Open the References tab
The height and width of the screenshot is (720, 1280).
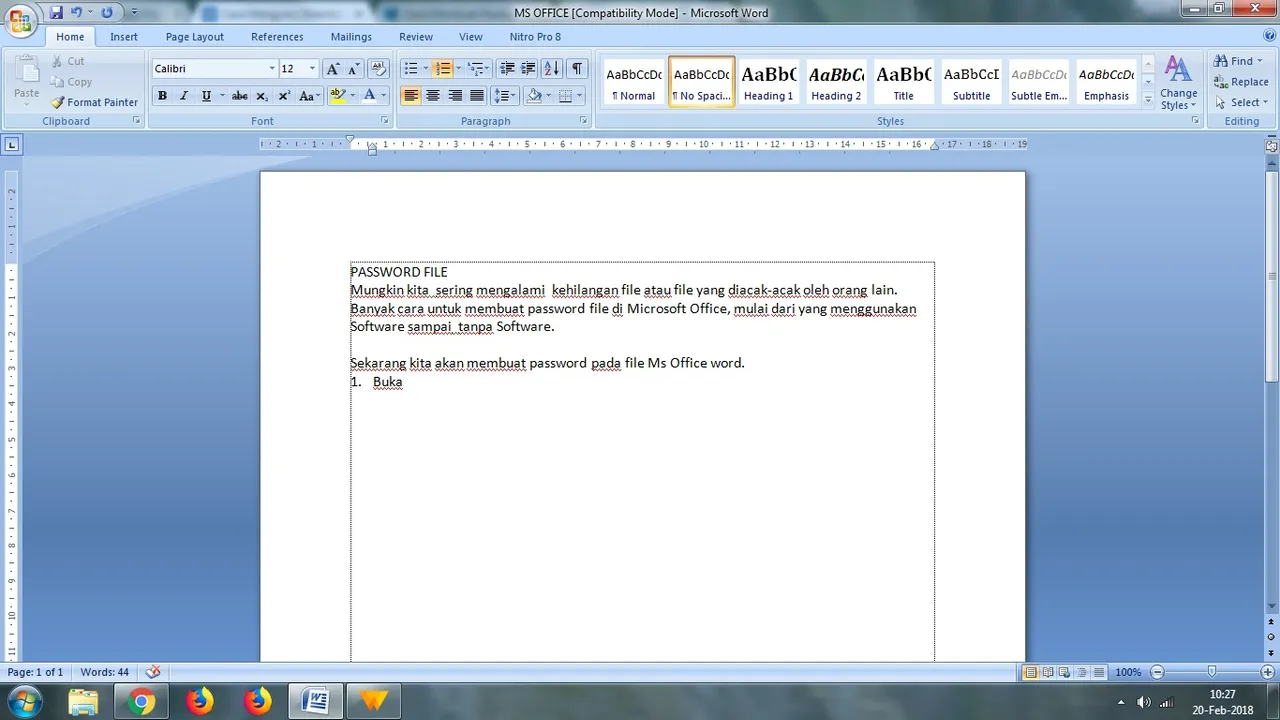coord(277,37)
